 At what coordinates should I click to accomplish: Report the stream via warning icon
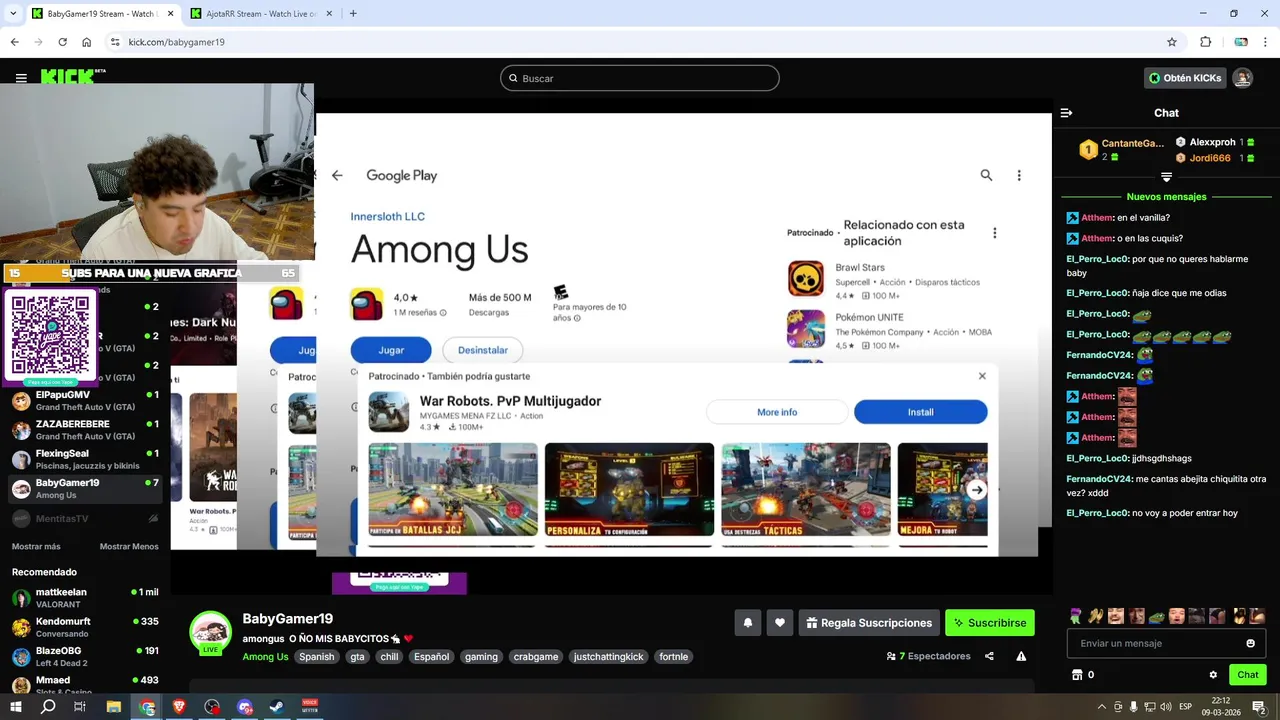1021,656
